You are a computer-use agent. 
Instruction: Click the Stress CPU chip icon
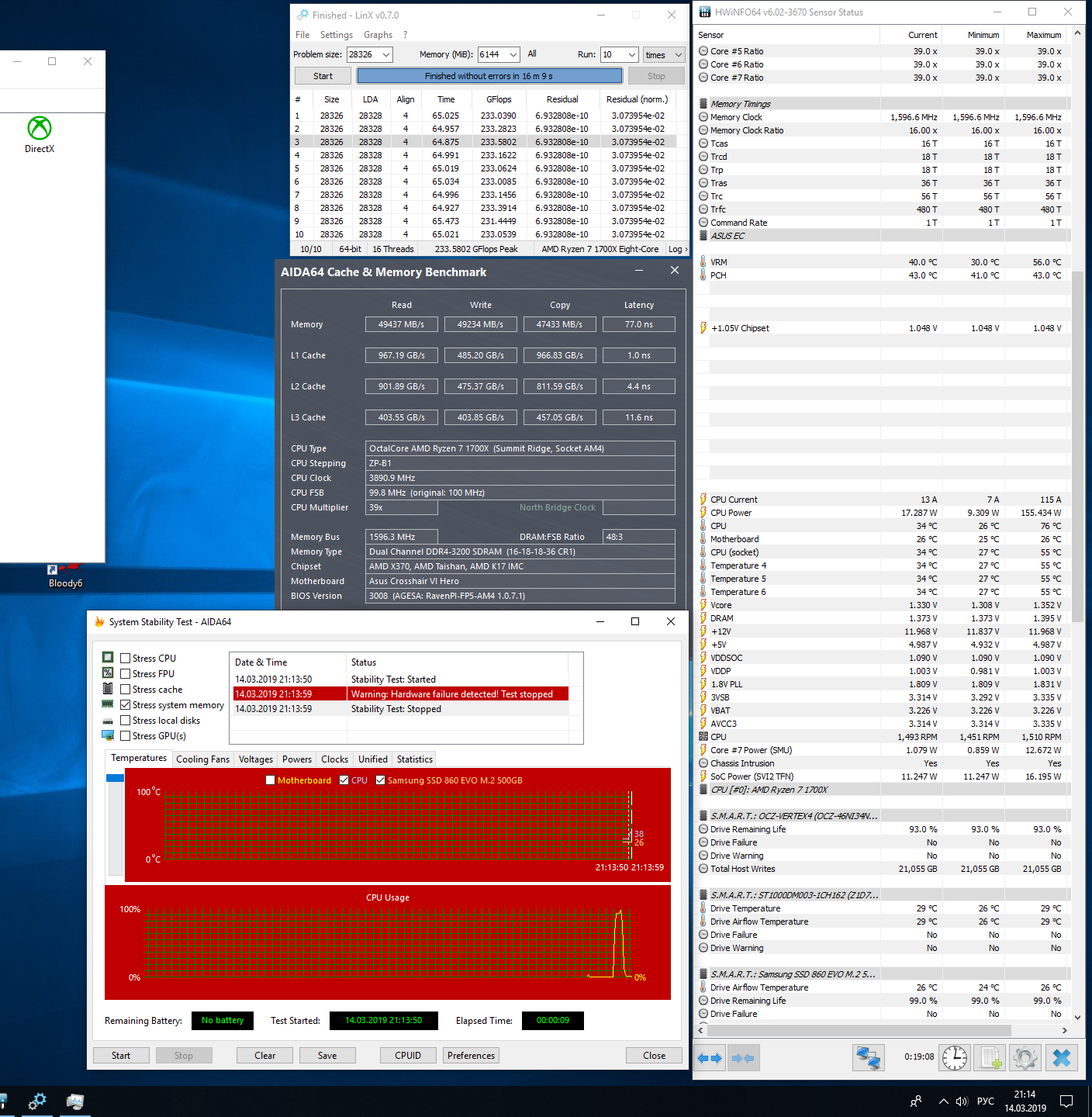(x=108, y=658)
